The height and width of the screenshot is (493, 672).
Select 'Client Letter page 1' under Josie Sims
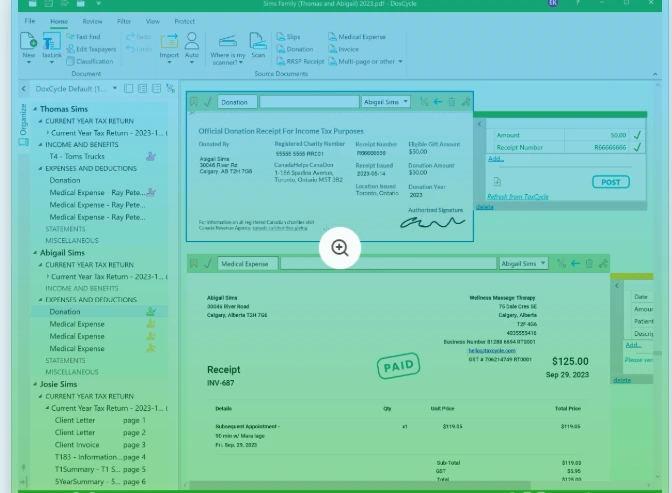[x=100, y=421]
